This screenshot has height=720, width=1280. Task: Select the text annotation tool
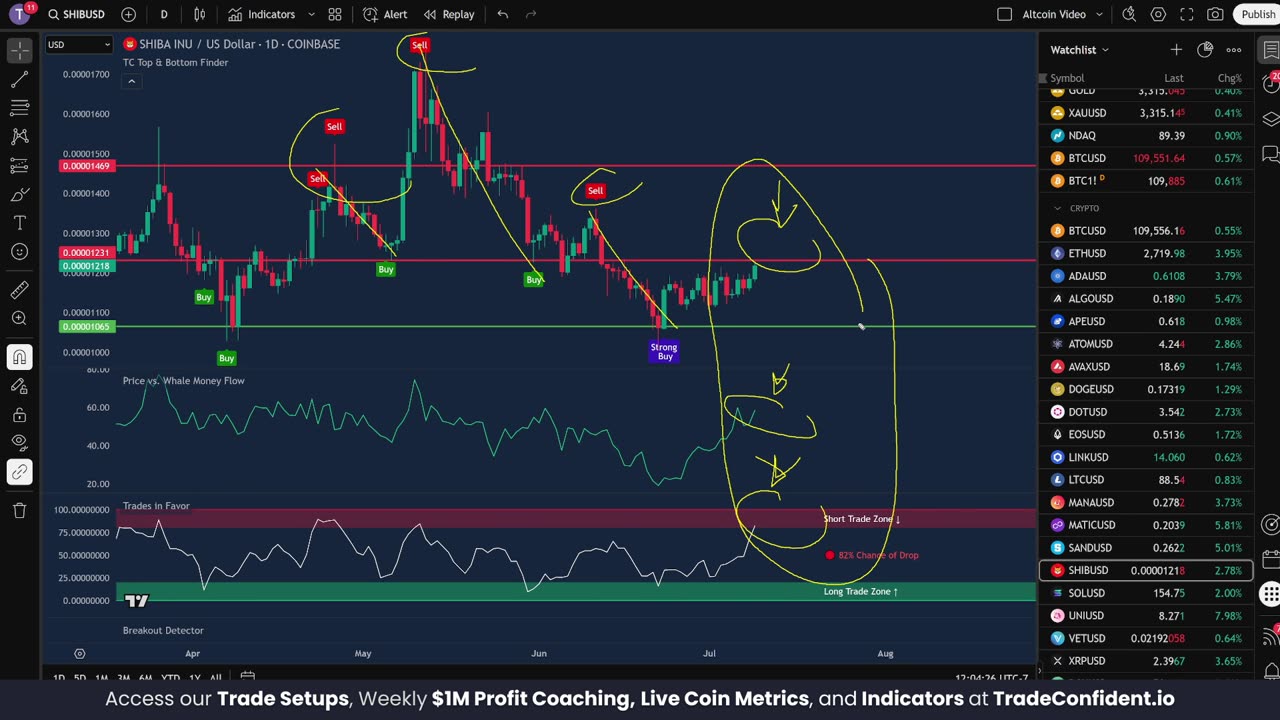tap(20, 222)
